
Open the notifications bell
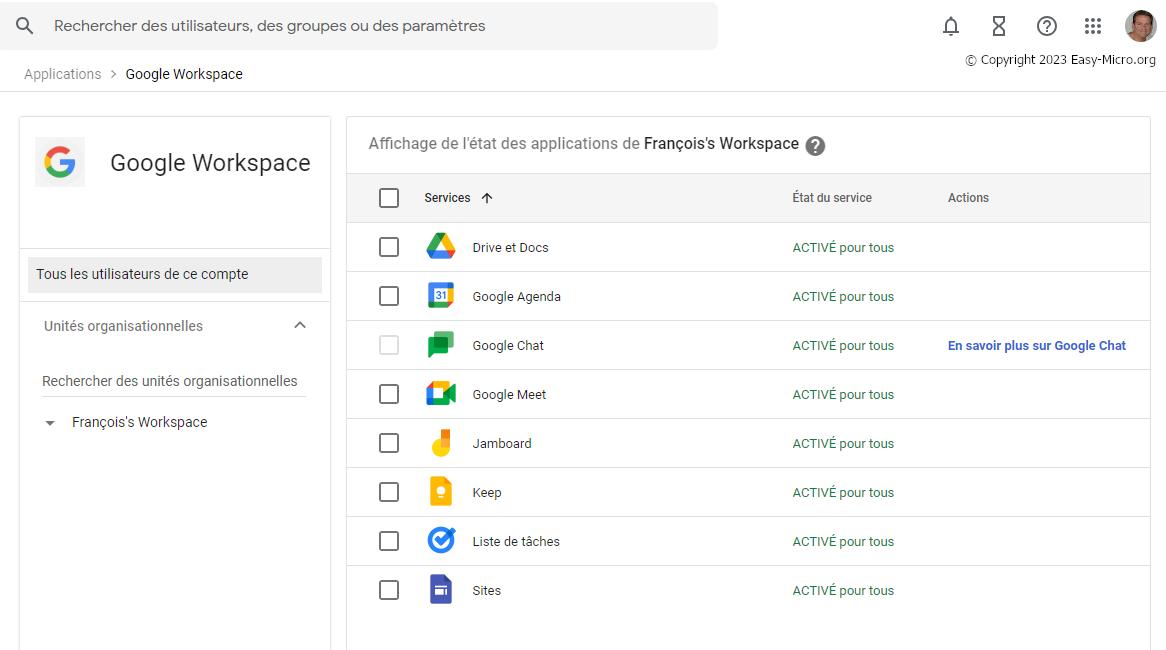pos(950,27)
